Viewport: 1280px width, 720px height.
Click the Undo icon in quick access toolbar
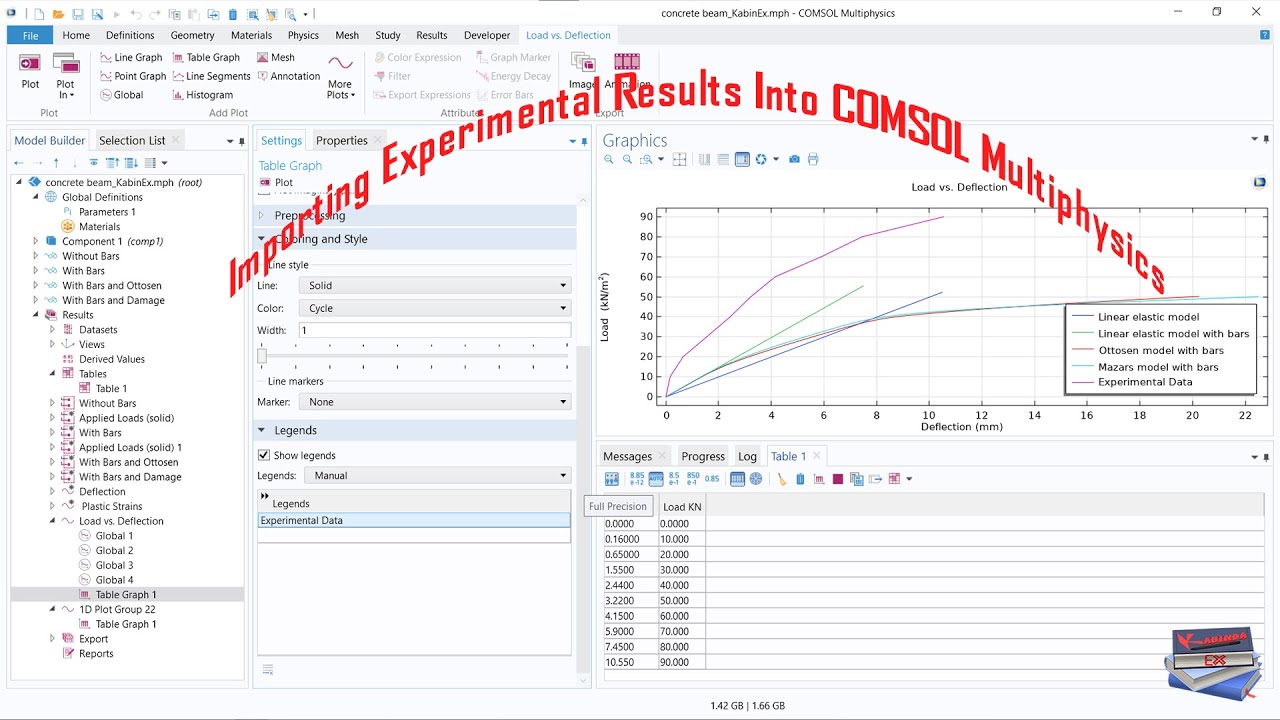tap(136, 14)
